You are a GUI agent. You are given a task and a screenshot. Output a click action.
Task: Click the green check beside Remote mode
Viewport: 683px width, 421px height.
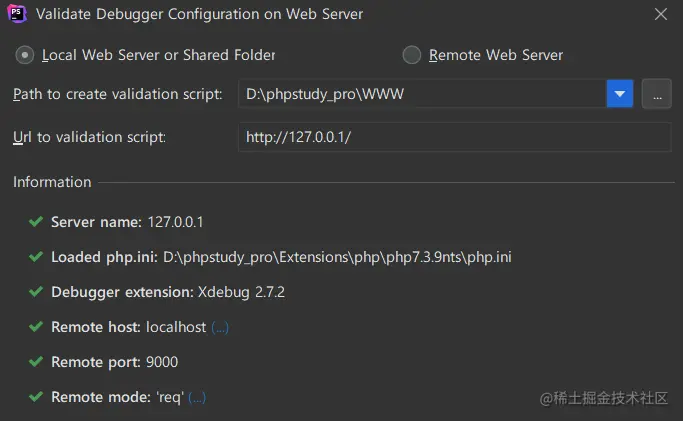tap(36, 397)
